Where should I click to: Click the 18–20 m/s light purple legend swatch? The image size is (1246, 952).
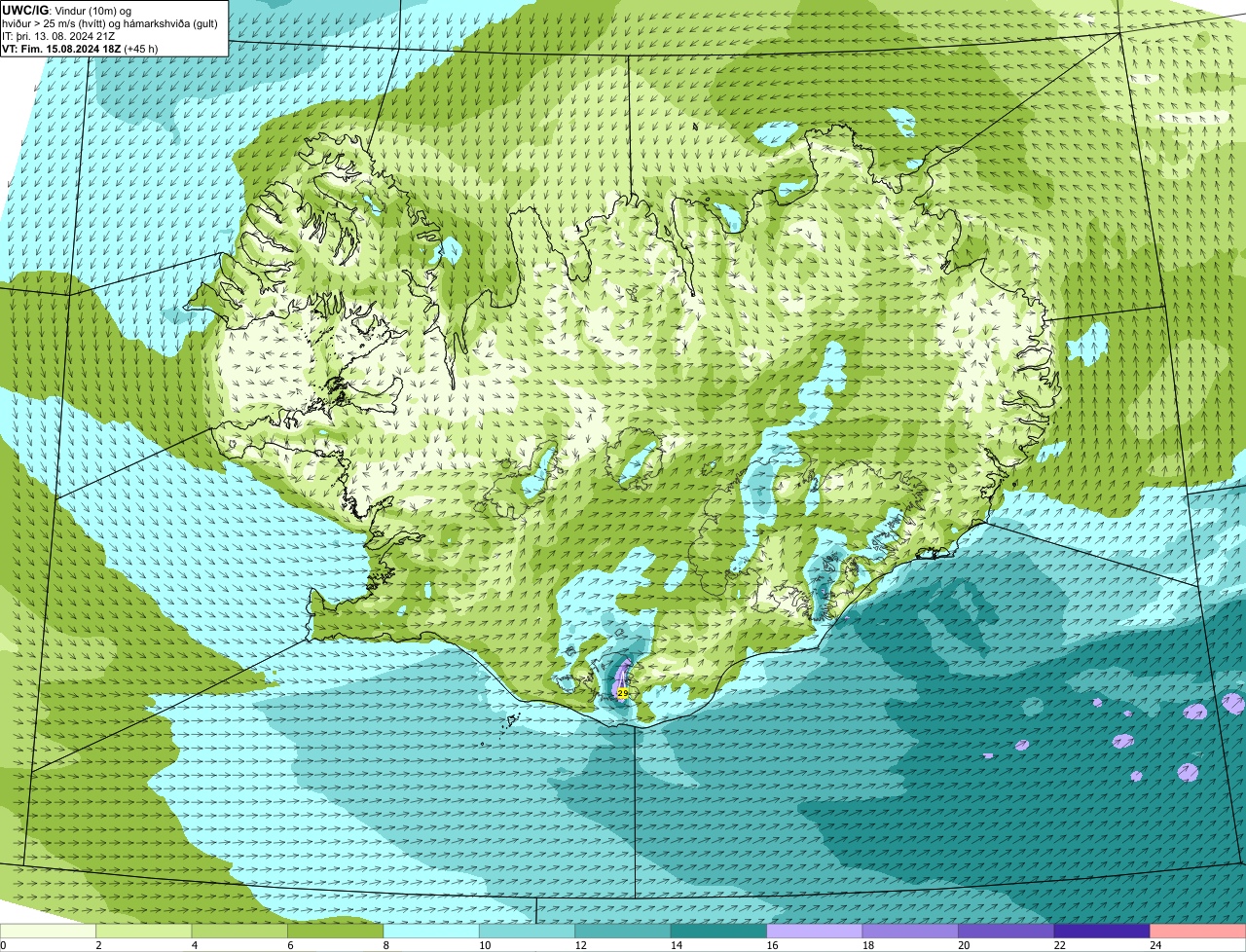pyautogui.click(x=912, y=931)
